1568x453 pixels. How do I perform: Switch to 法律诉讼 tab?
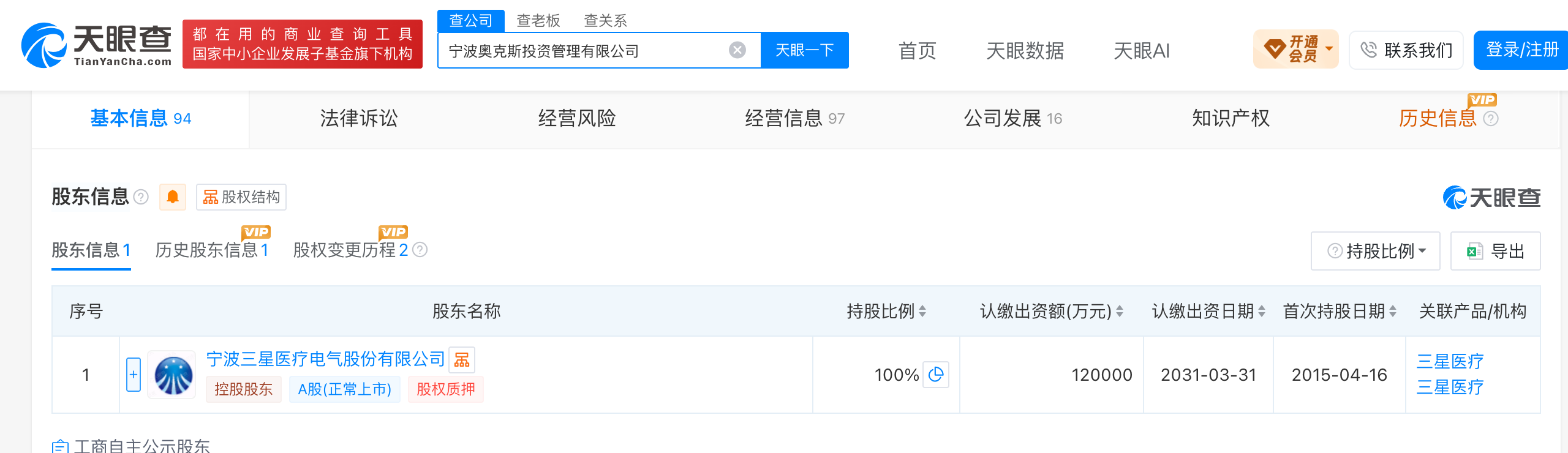[x=359, y=119]
